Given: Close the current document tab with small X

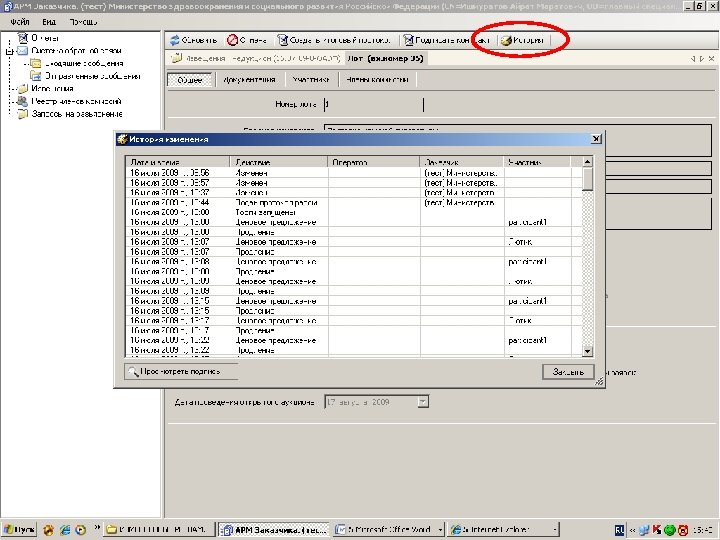Looking at the screenshot, I should pyautogui.click(x=711, y=59).
